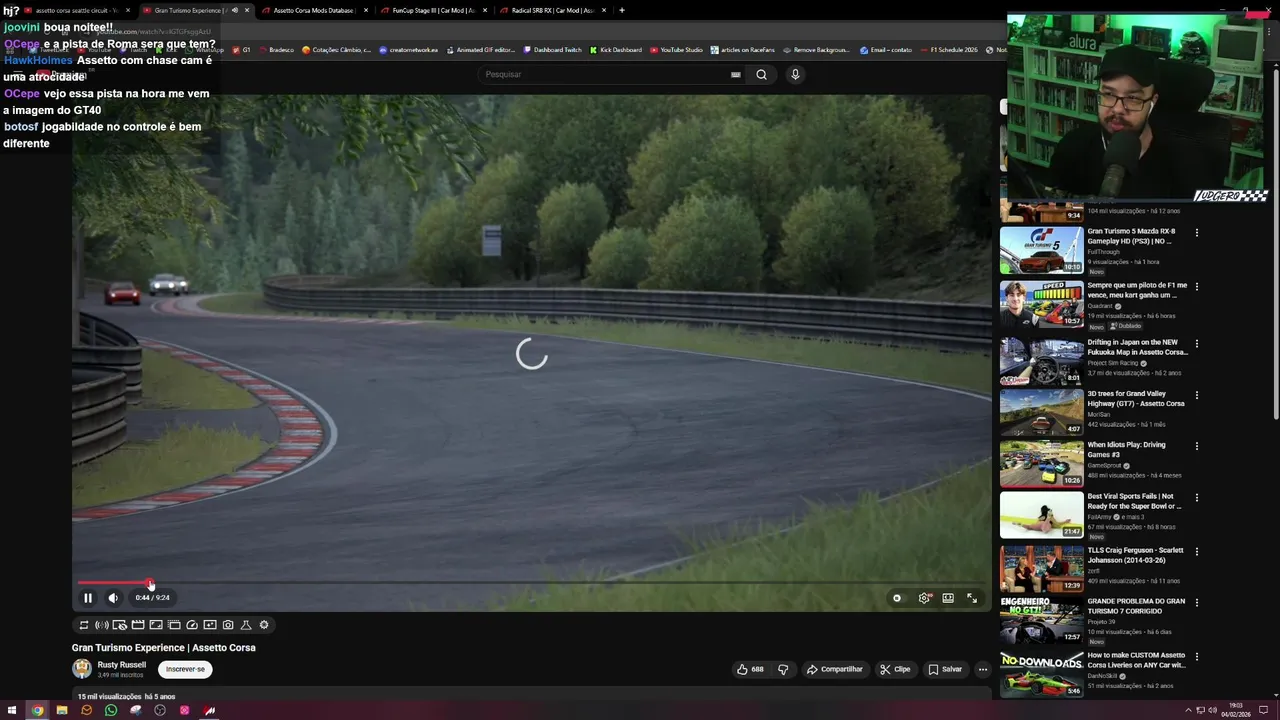The height and width of the screenshot is (720, 1280).
Task: Open the gear options in the extension toolbar
Action: [264, 625]
